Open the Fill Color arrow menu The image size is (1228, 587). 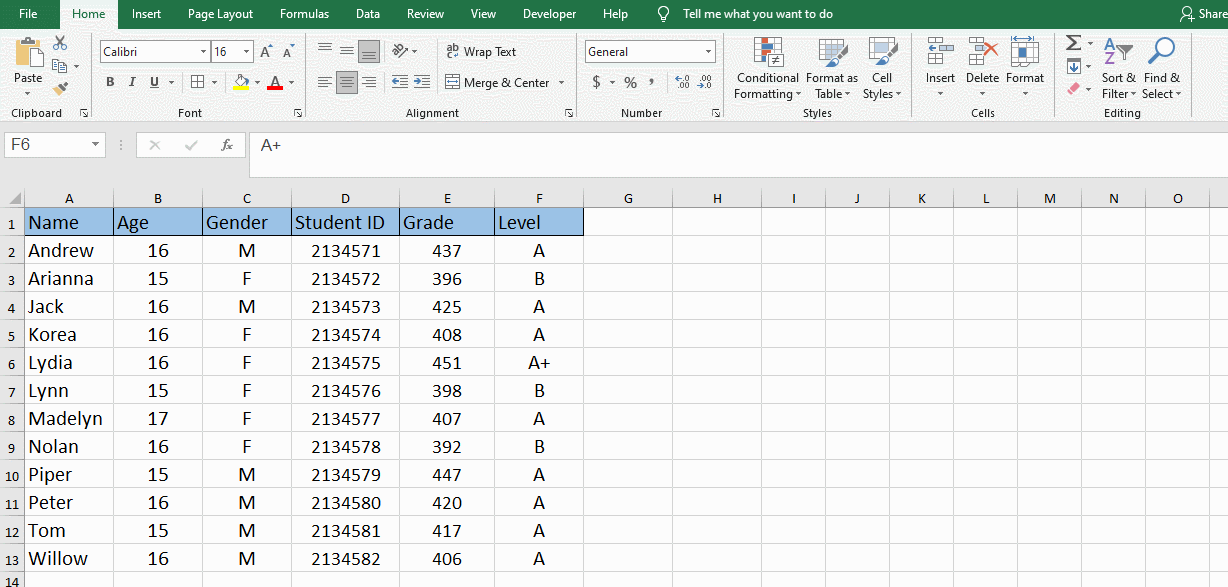tap(258, 82)
